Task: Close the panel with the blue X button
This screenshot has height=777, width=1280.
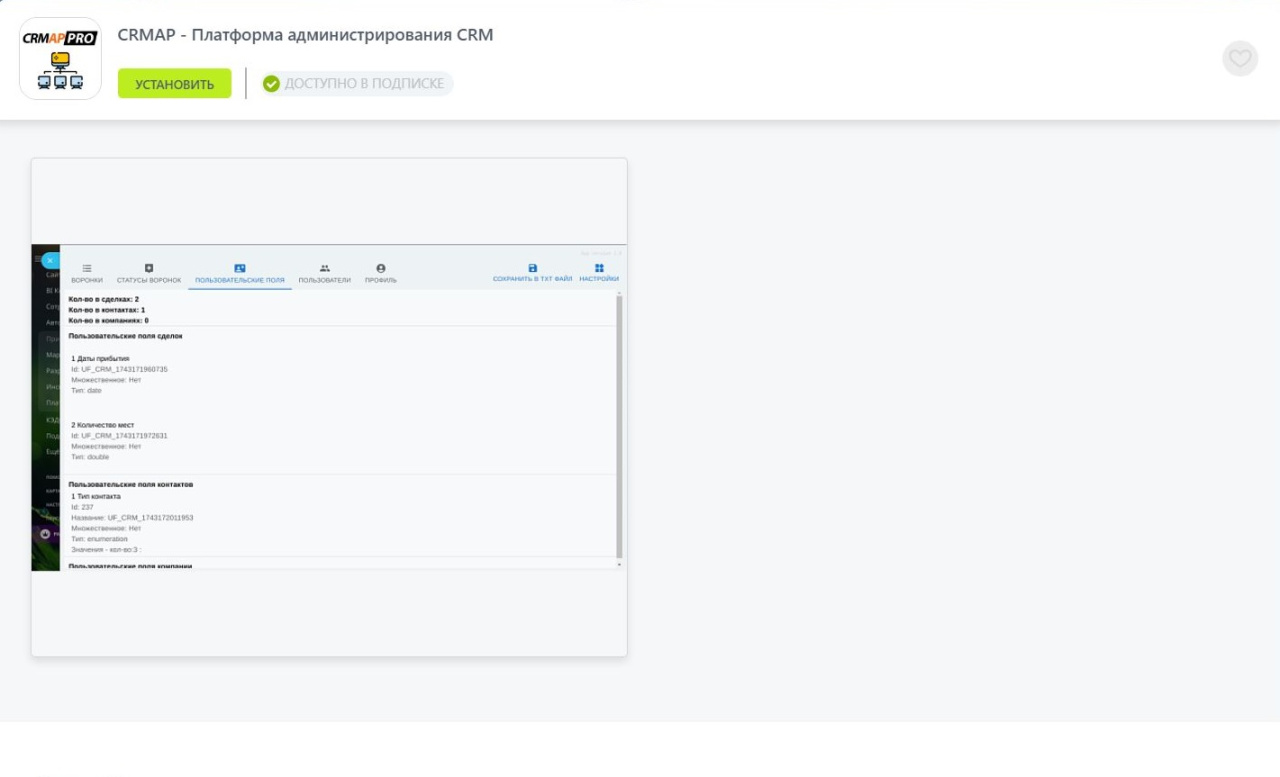Action: (x=50, y=261)
